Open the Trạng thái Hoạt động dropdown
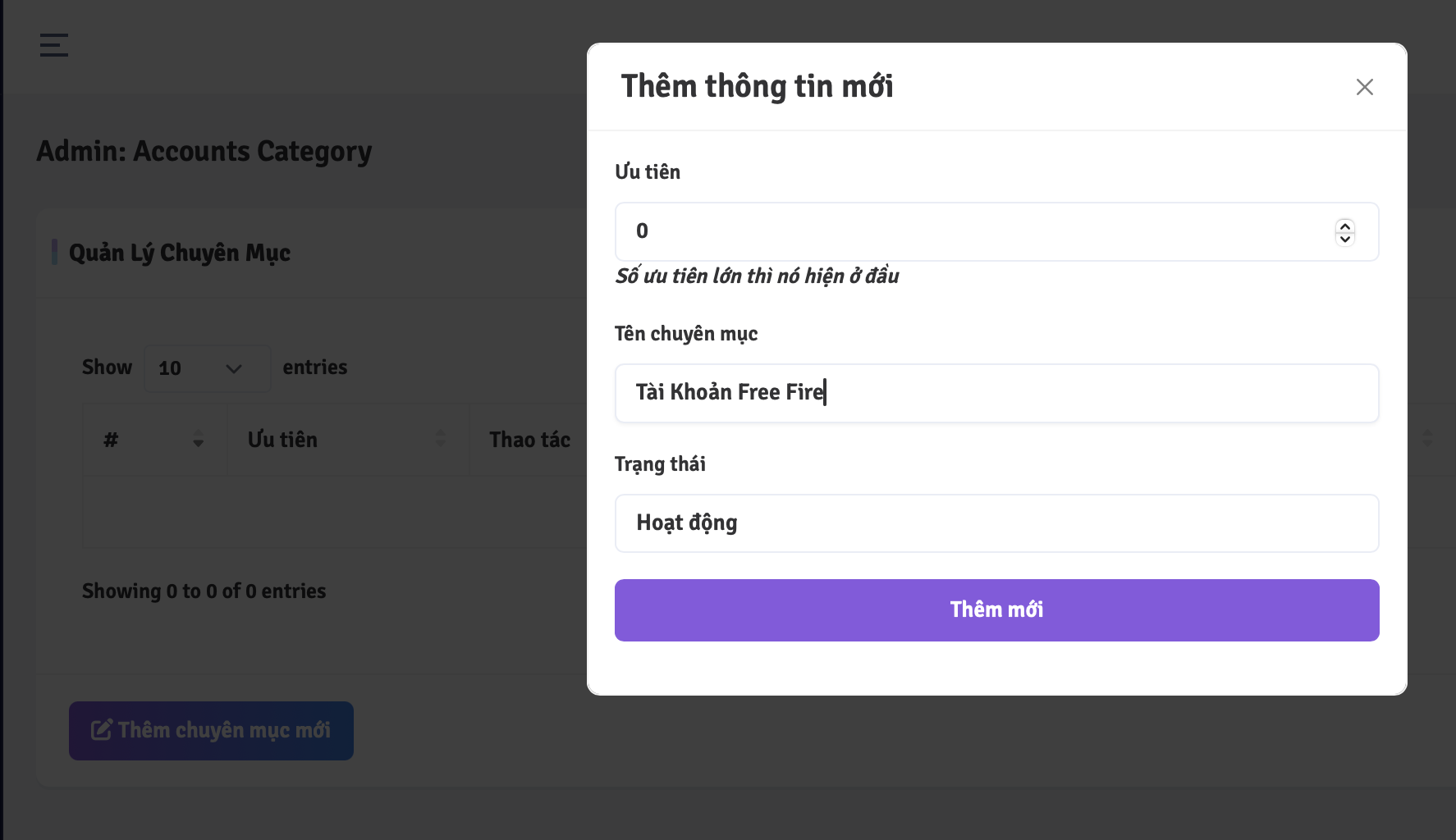 [x=996, y=523]
